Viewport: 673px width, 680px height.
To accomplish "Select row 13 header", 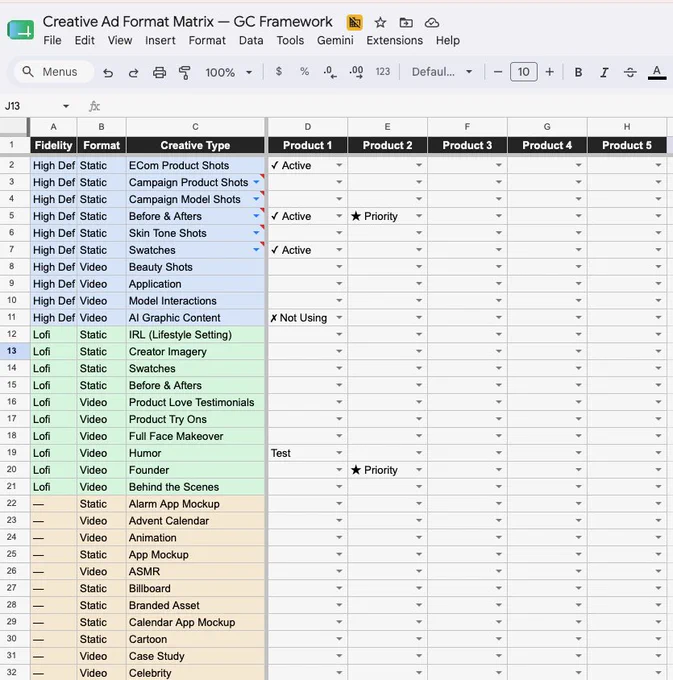I will pos(12,351).
